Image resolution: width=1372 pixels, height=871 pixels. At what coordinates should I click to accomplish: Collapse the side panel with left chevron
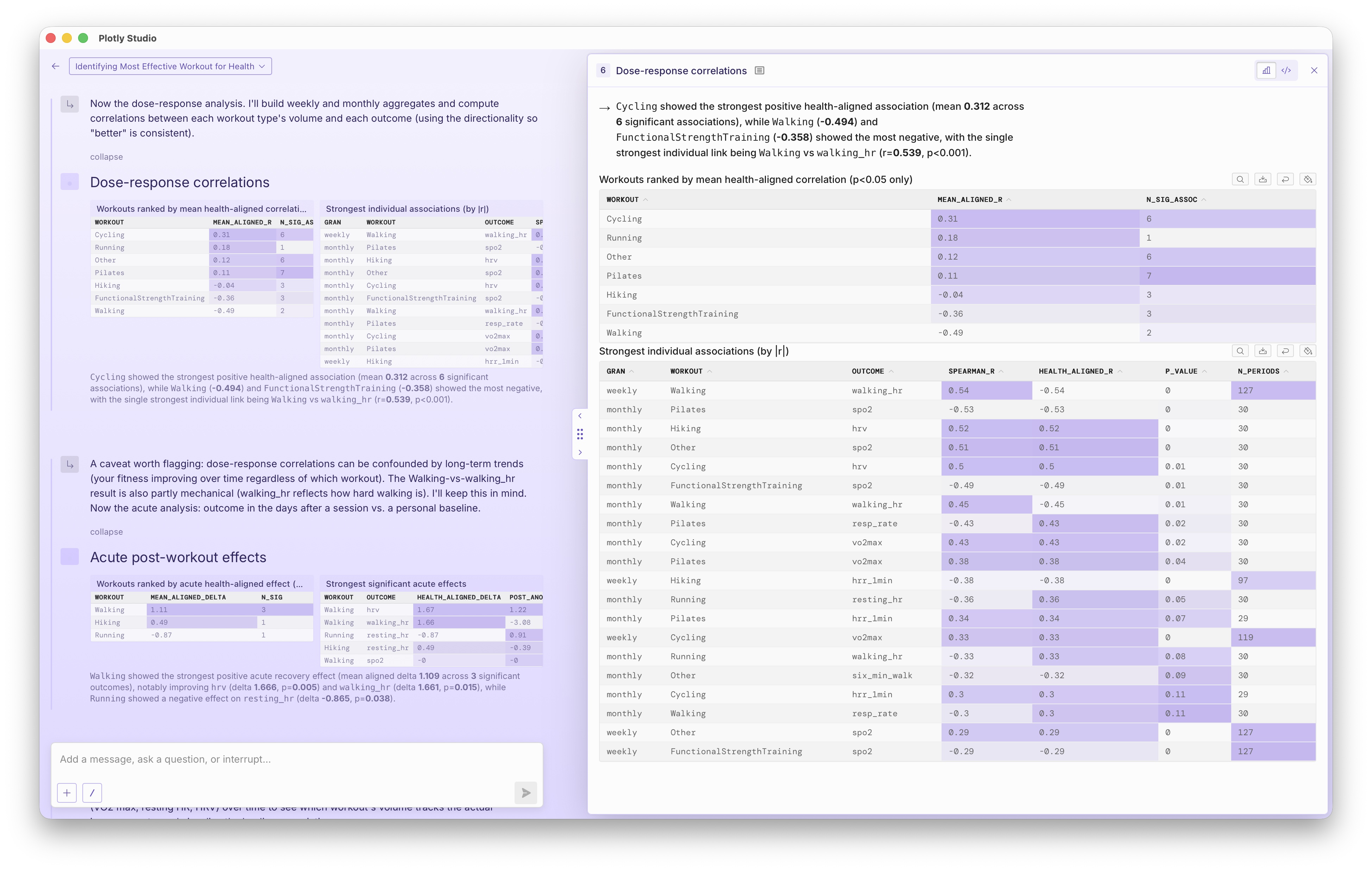point(580,416)
